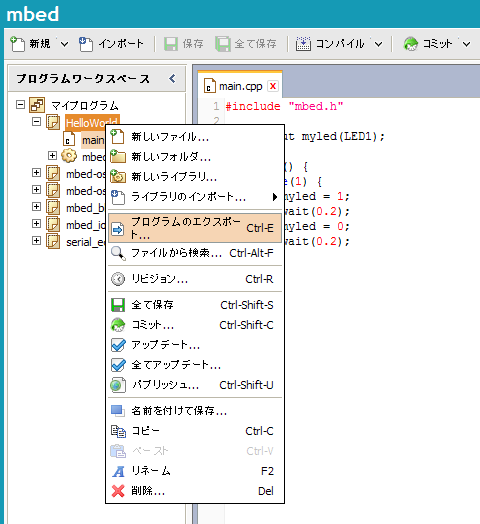
Task: Expand the serial_e program node
Action: pos(36,241)
